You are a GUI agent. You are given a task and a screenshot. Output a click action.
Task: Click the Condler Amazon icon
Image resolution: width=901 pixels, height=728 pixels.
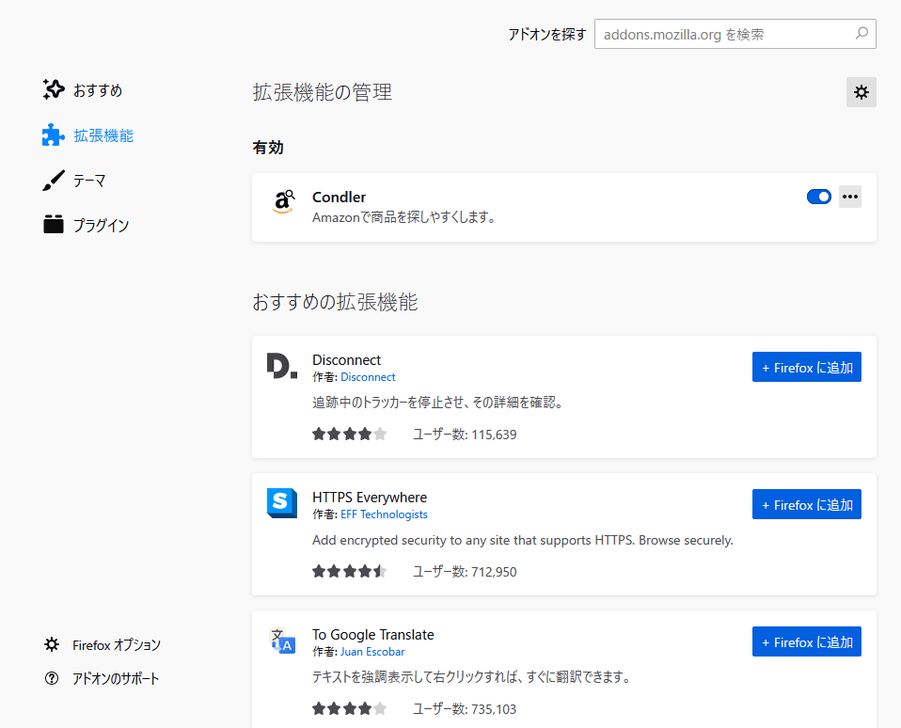click(283, 202)
